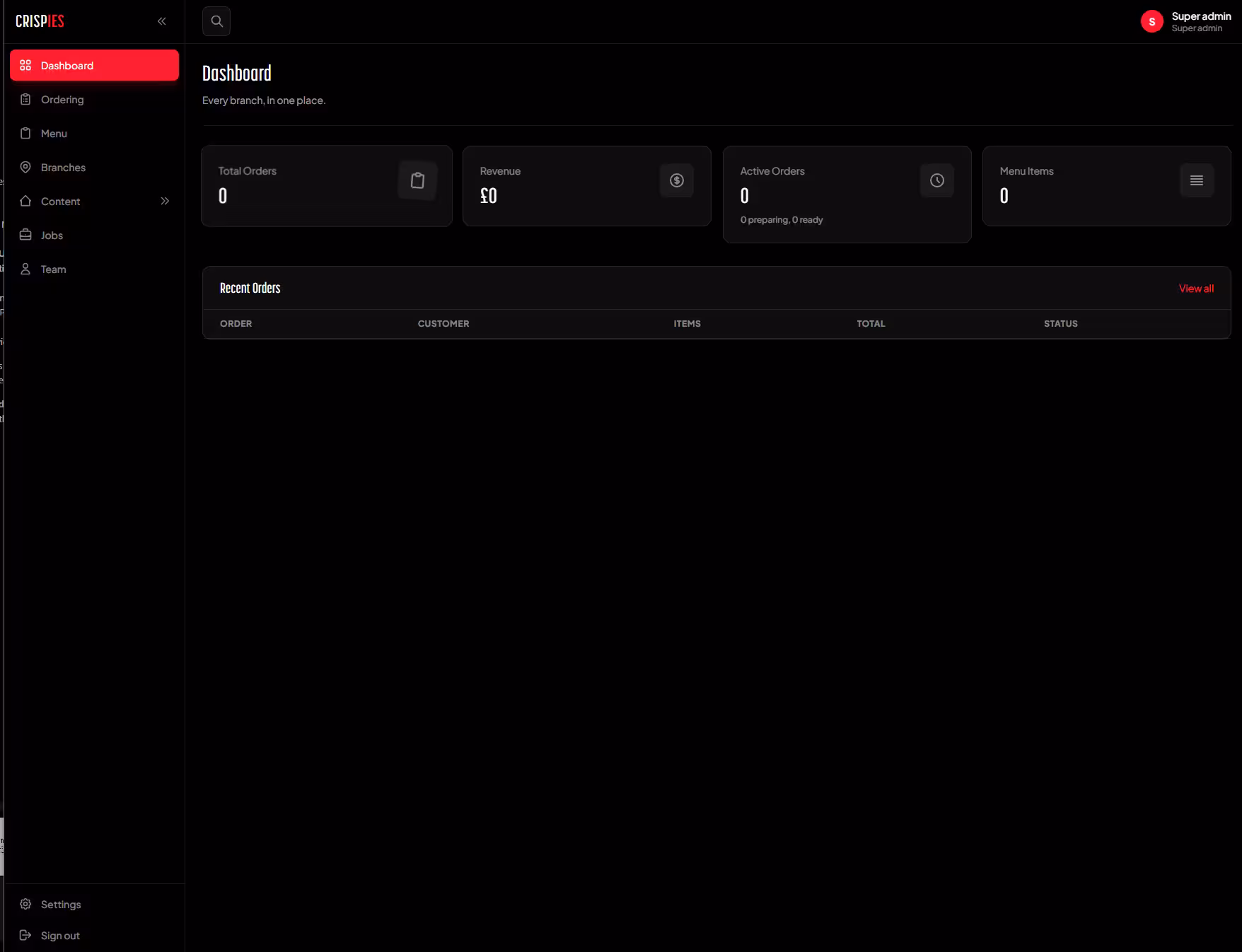The width and height of the screenshot is (1242, 952).
Task: Click the Total Orders clipboard icon
Action: tap(417, 180)
